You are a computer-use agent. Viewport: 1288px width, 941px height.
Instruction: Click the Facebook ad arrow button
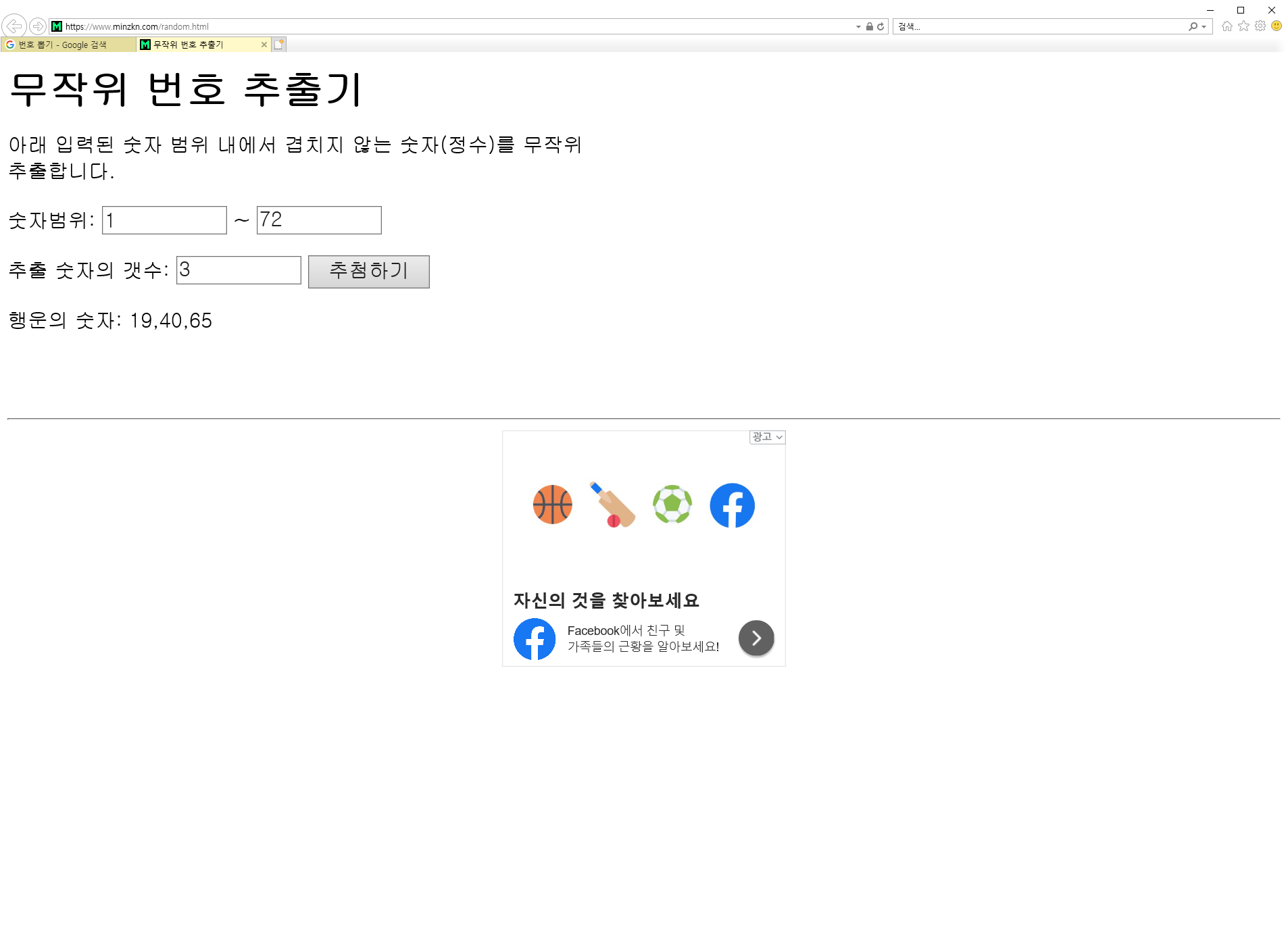pyautogui.click(x=756, y=638)
